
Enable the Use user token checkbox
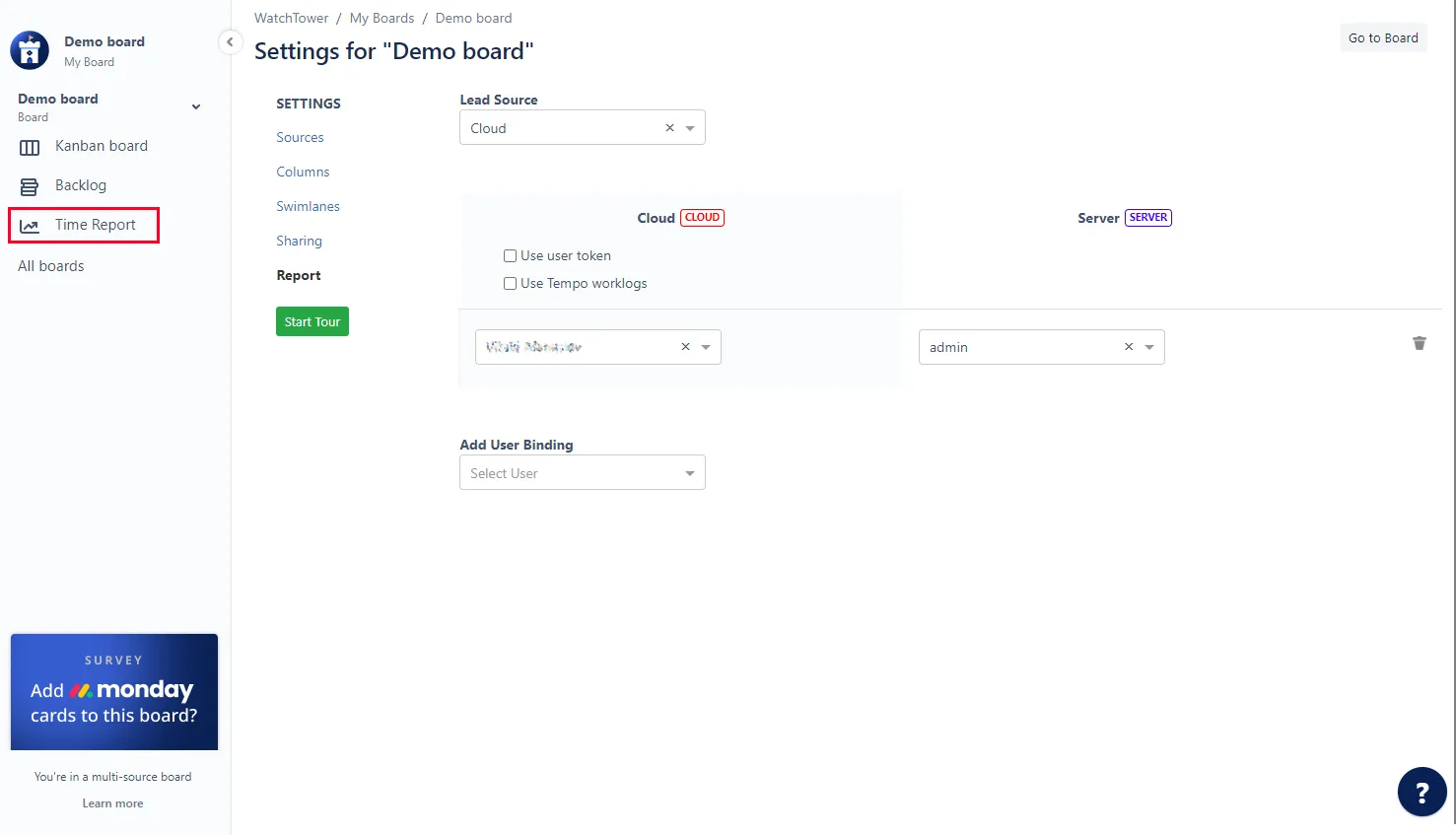coord(510,255)
